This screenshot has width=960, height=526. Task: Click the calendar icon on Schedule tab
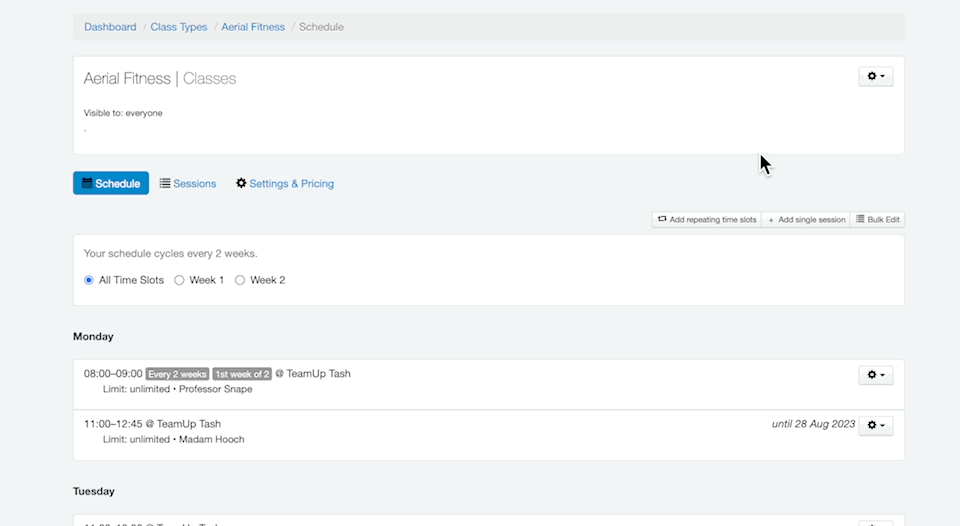tap(87, 184)
